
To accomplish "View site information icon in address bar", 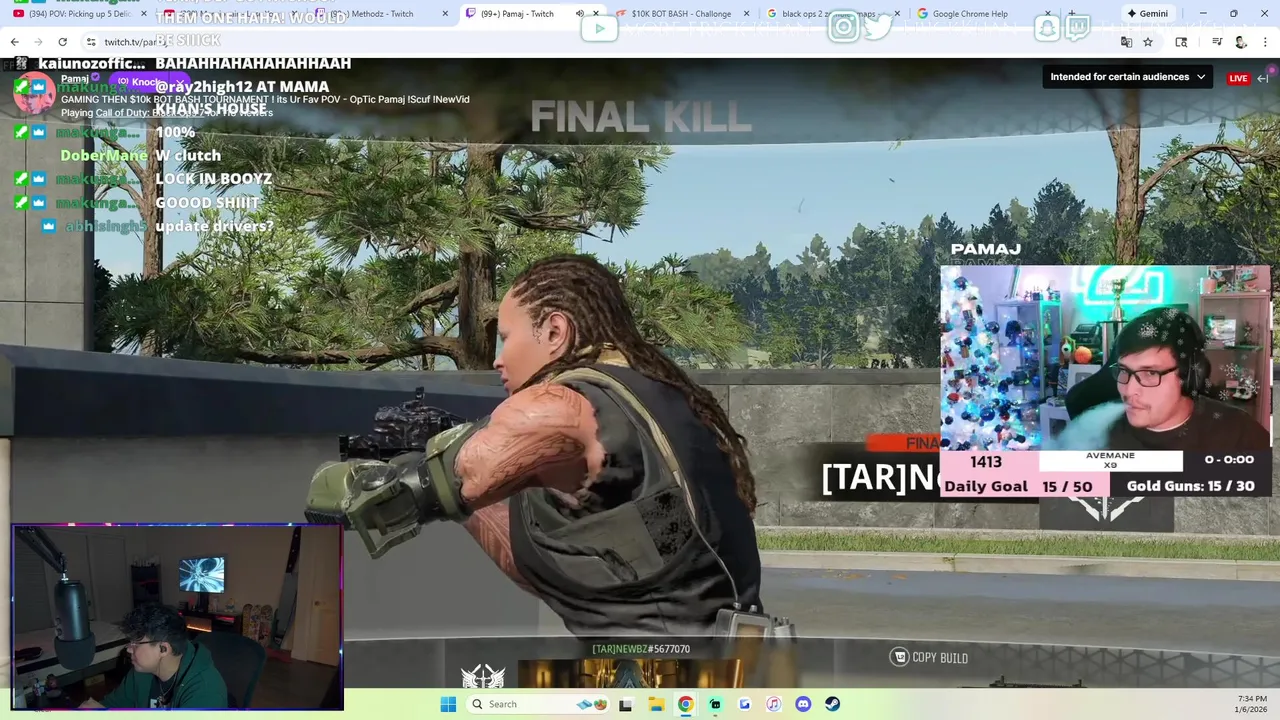I will (x=91, y=42).
